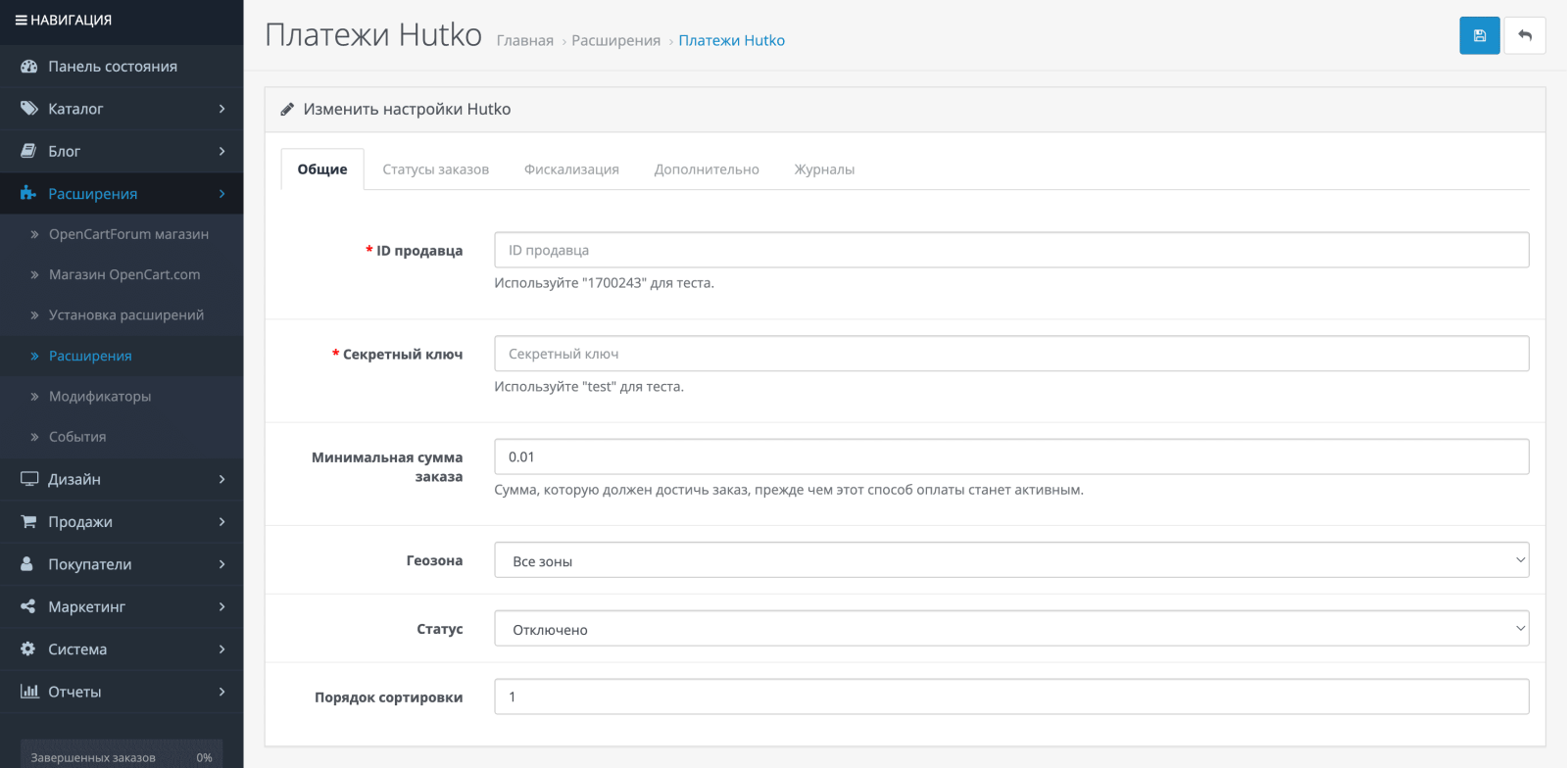Click the bar chart icon beside Отчеты
This screenshot has height=768, width=1568.
click(29, 691)
